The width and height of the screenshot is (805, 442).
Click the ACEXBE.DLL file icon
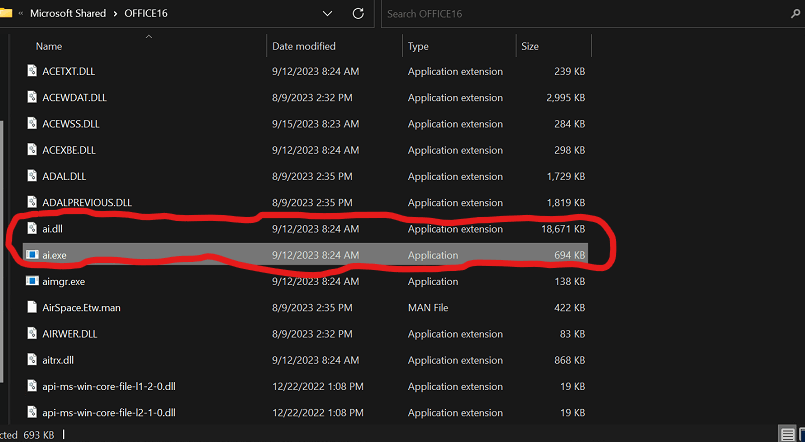[32, 149]
